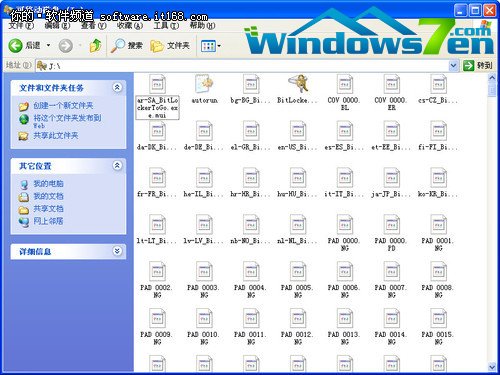Toggle the Folders (文件夹) pane button
The width and height of the screenshot is (500, 375).
point(170,46)
